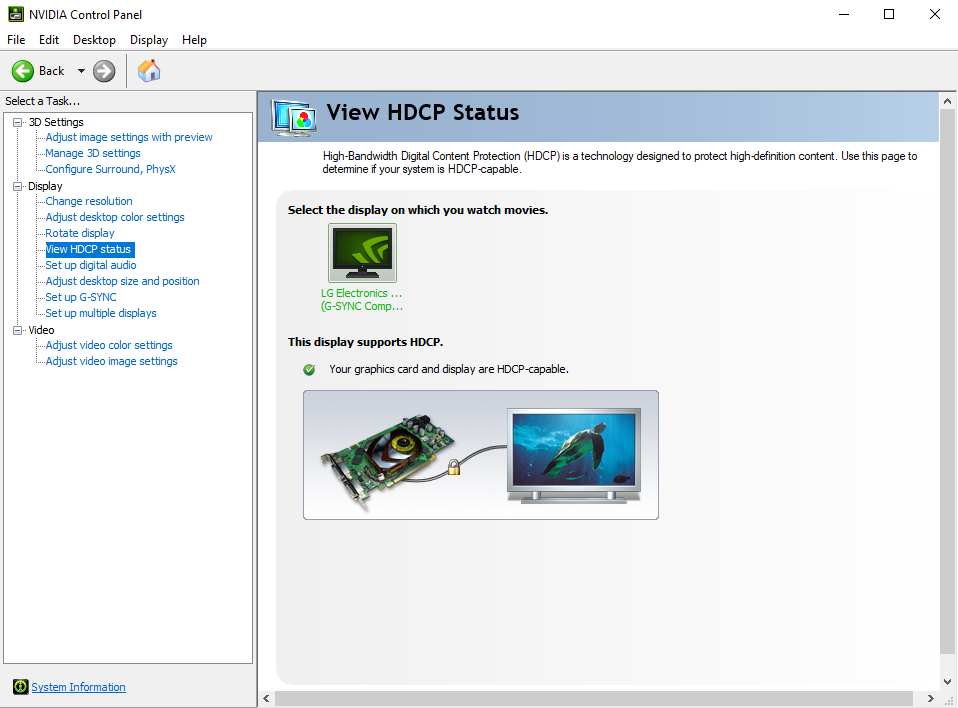Open the Help menu
The image size is (958, 708).
pos(194,40)
